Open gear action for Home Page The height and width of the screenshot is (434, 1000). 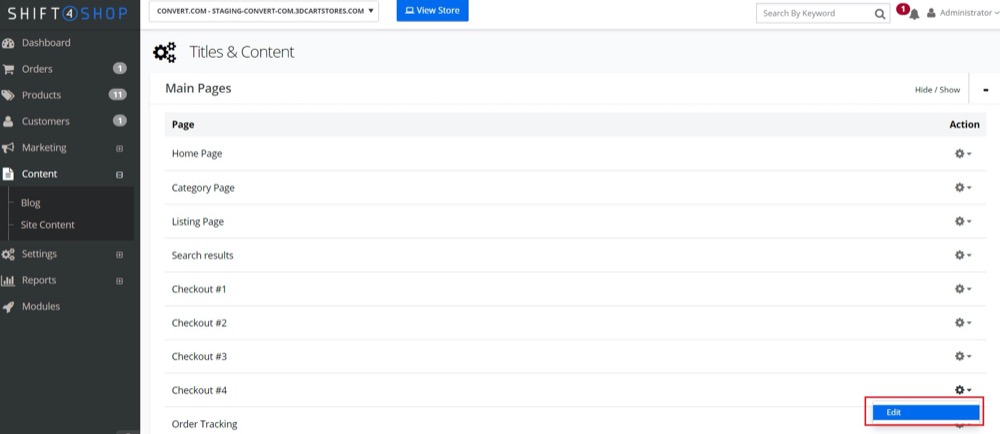(x=962, y=154)
